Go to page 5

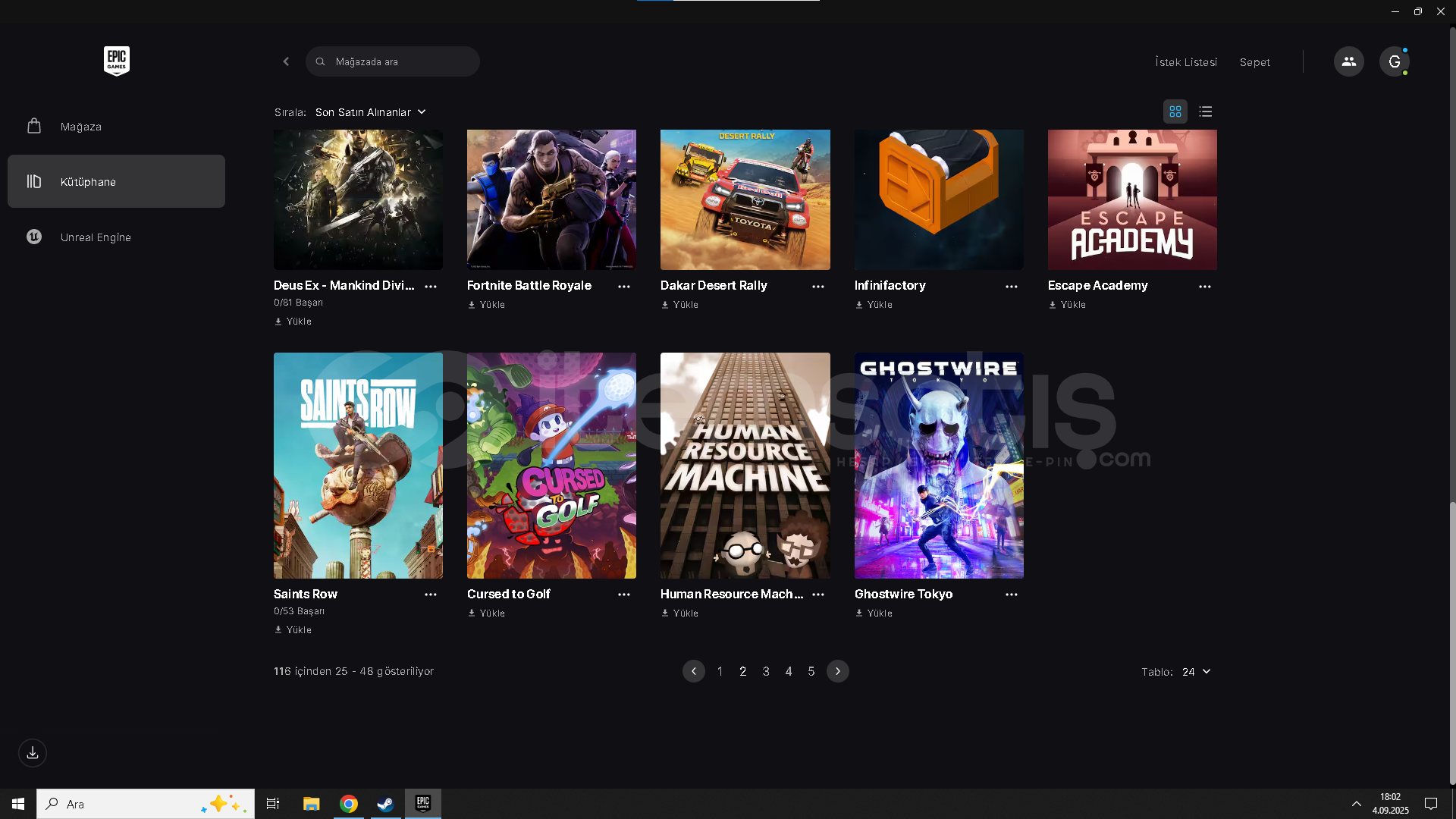click(x=811, y=671)
